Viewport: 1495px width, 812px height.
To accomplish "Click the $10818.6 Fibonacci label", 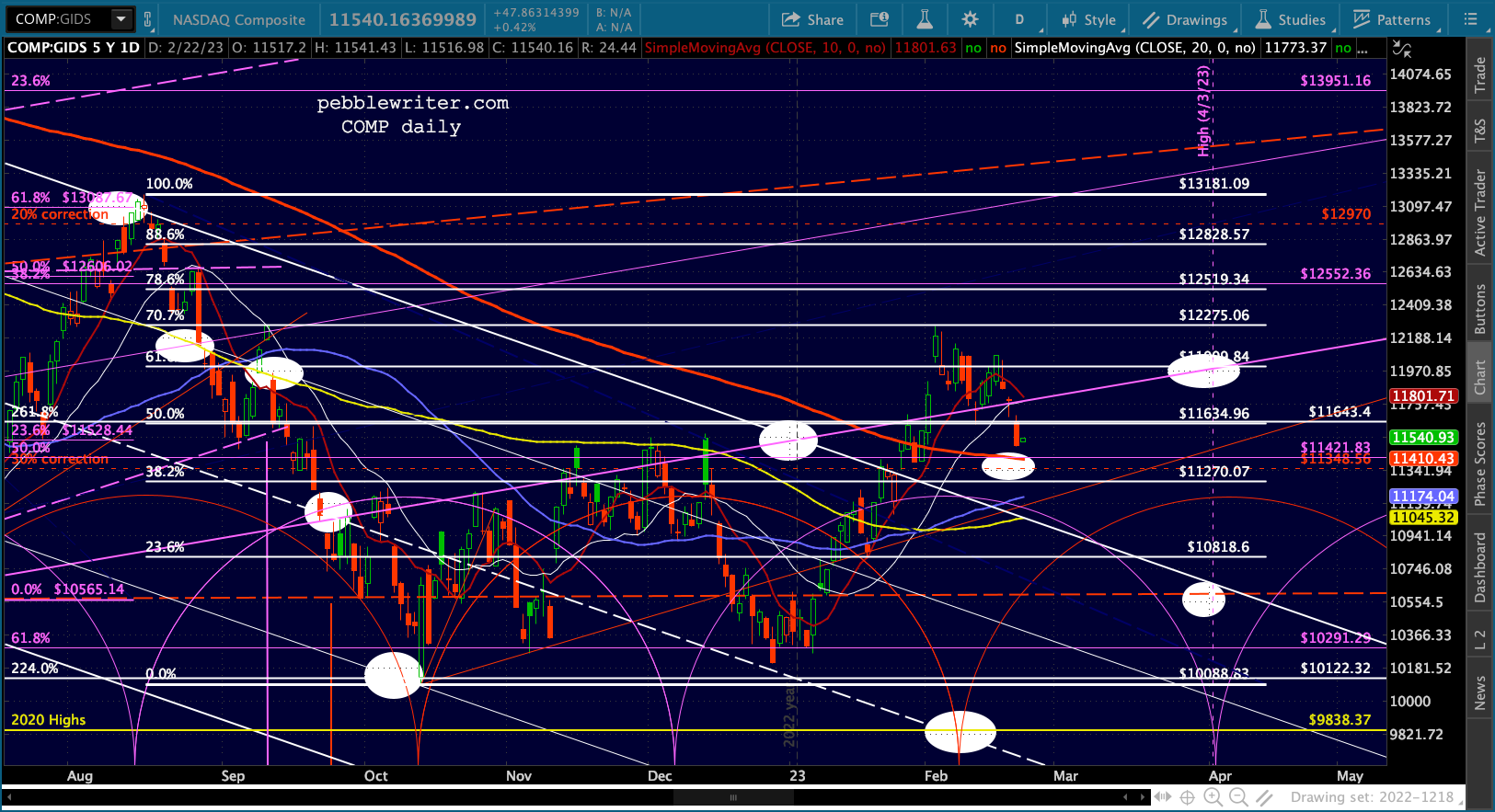I will (x=1218, y=547).
